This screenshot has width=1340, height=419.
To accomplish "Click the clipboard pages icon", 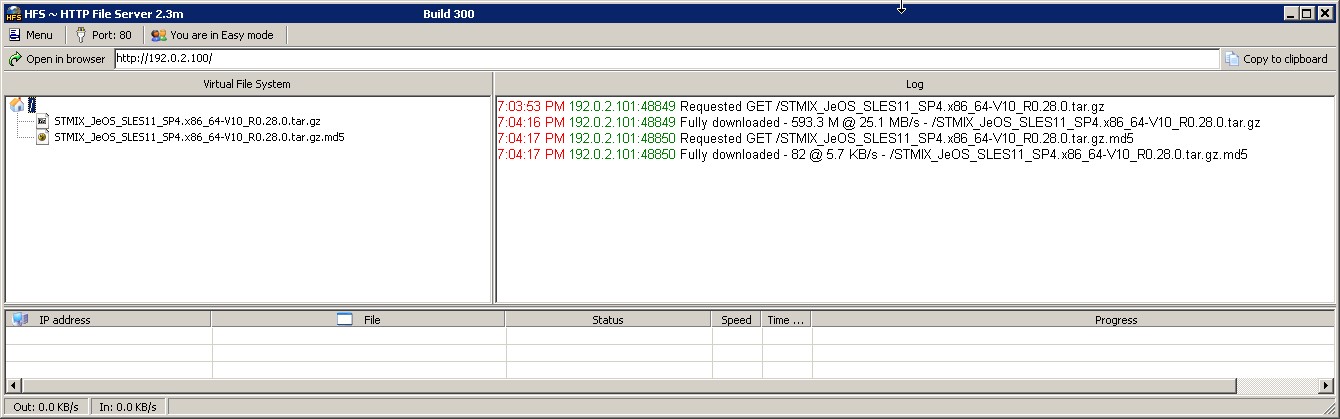I will click(1232, 59).
